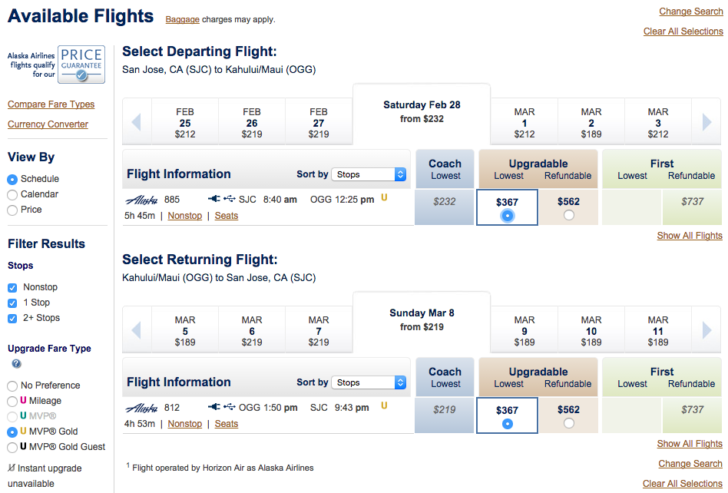Click the Alaska logo on flight 812
This screenshot has width=728, height=493.
point(142,408)
